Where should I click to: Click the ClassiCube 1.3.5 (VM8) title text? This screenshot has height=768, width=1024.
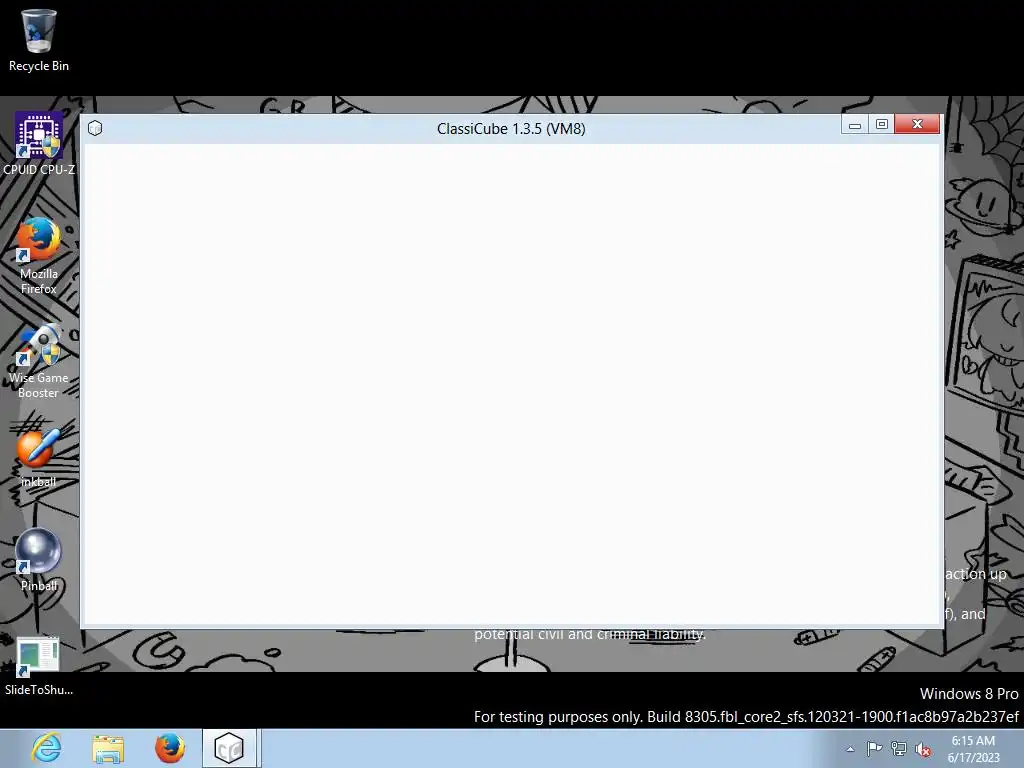pos(511,129)
